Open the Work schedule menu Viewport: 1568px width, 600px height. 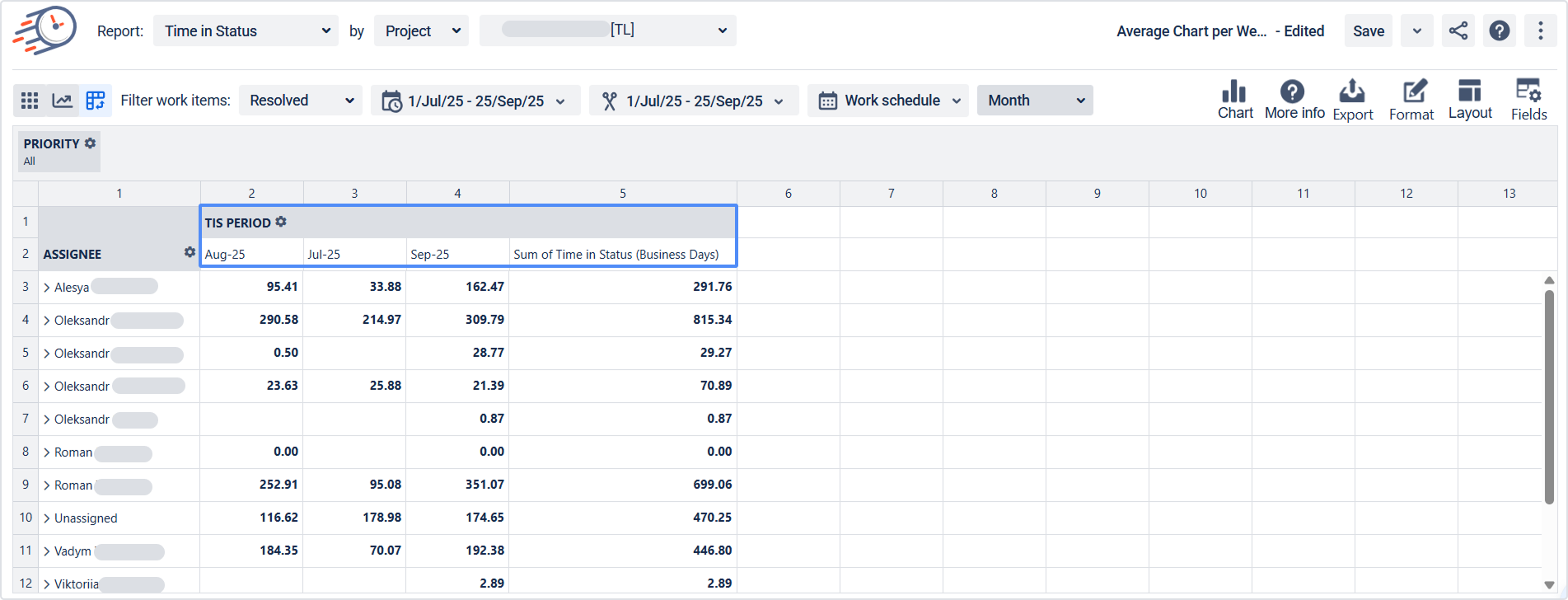[x=888, y=101]
